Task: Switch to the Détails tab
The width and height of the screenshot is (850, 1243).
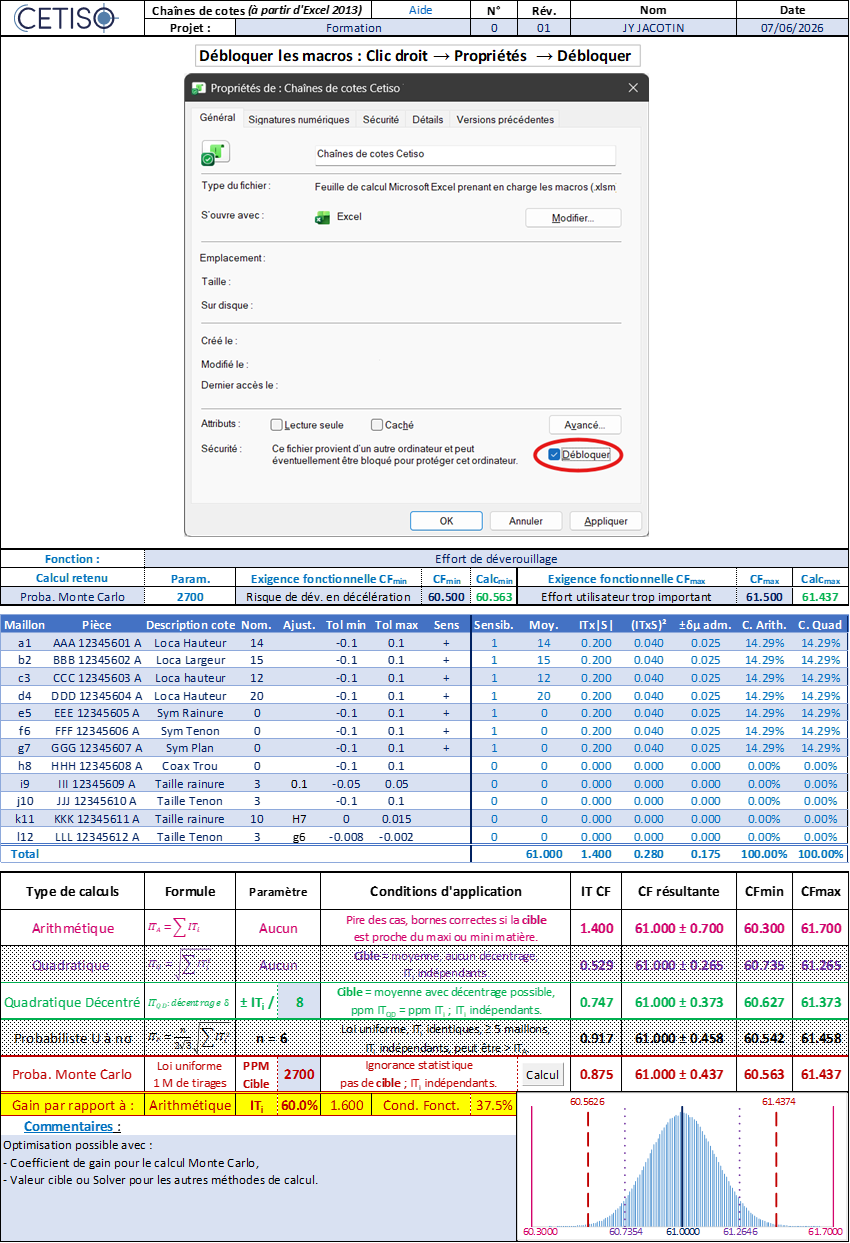Action: [x=428, y=119]
